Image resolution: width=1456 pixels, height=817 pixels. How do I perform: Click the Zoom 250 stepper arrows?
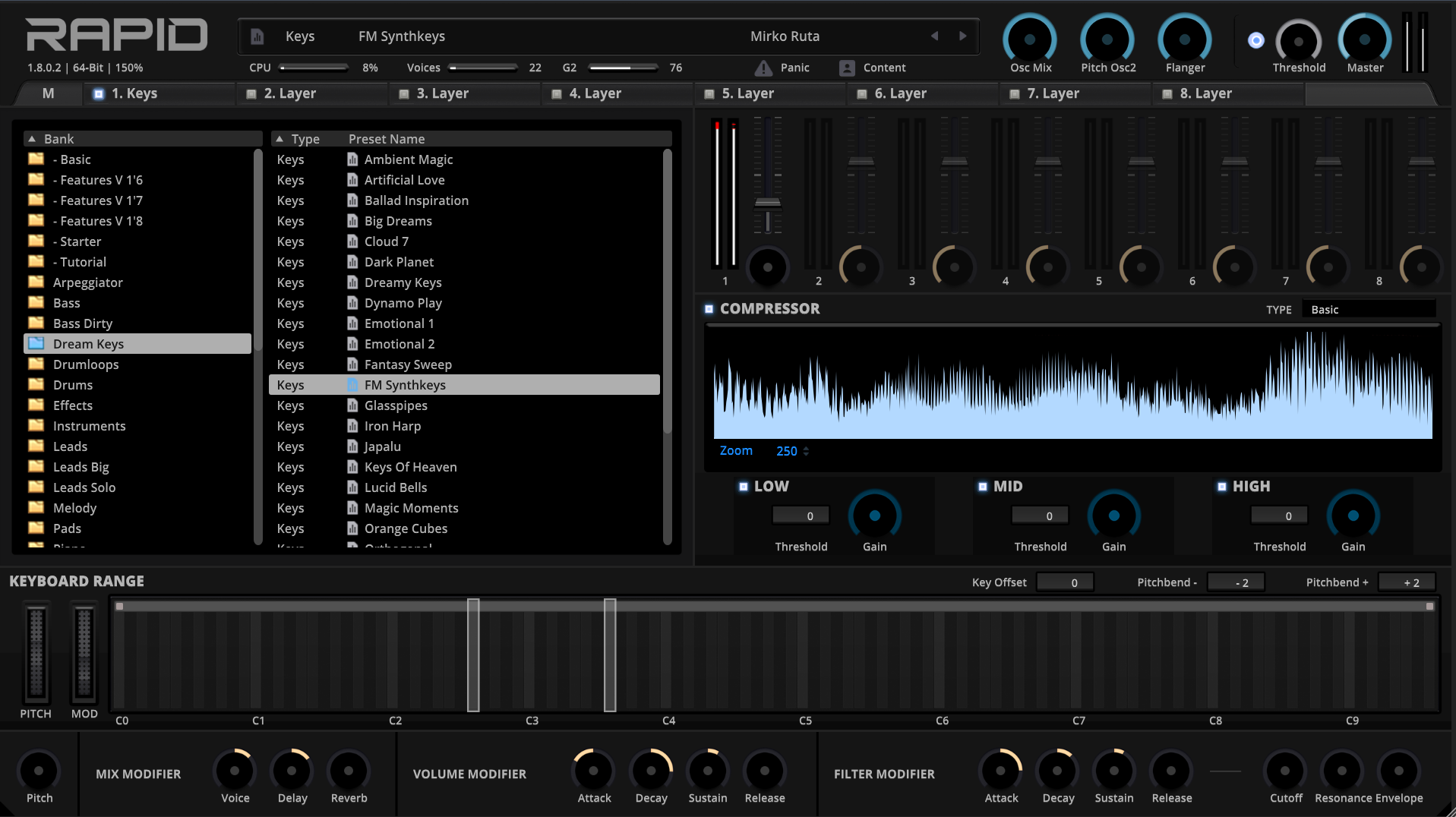pyautogui.click(x=806, y=451)
